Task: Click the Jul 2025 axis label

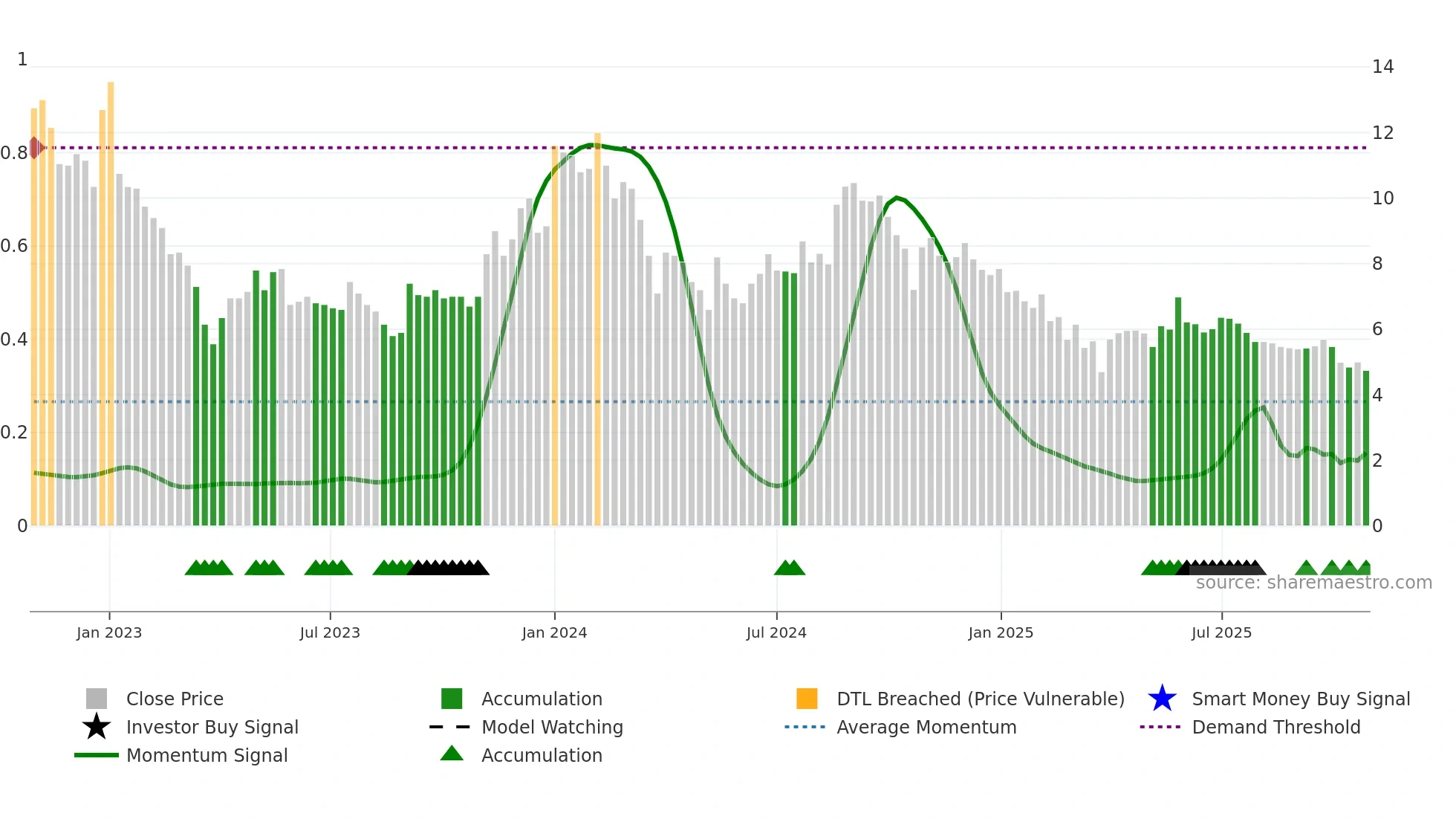Action: [x=1221, y=632]
